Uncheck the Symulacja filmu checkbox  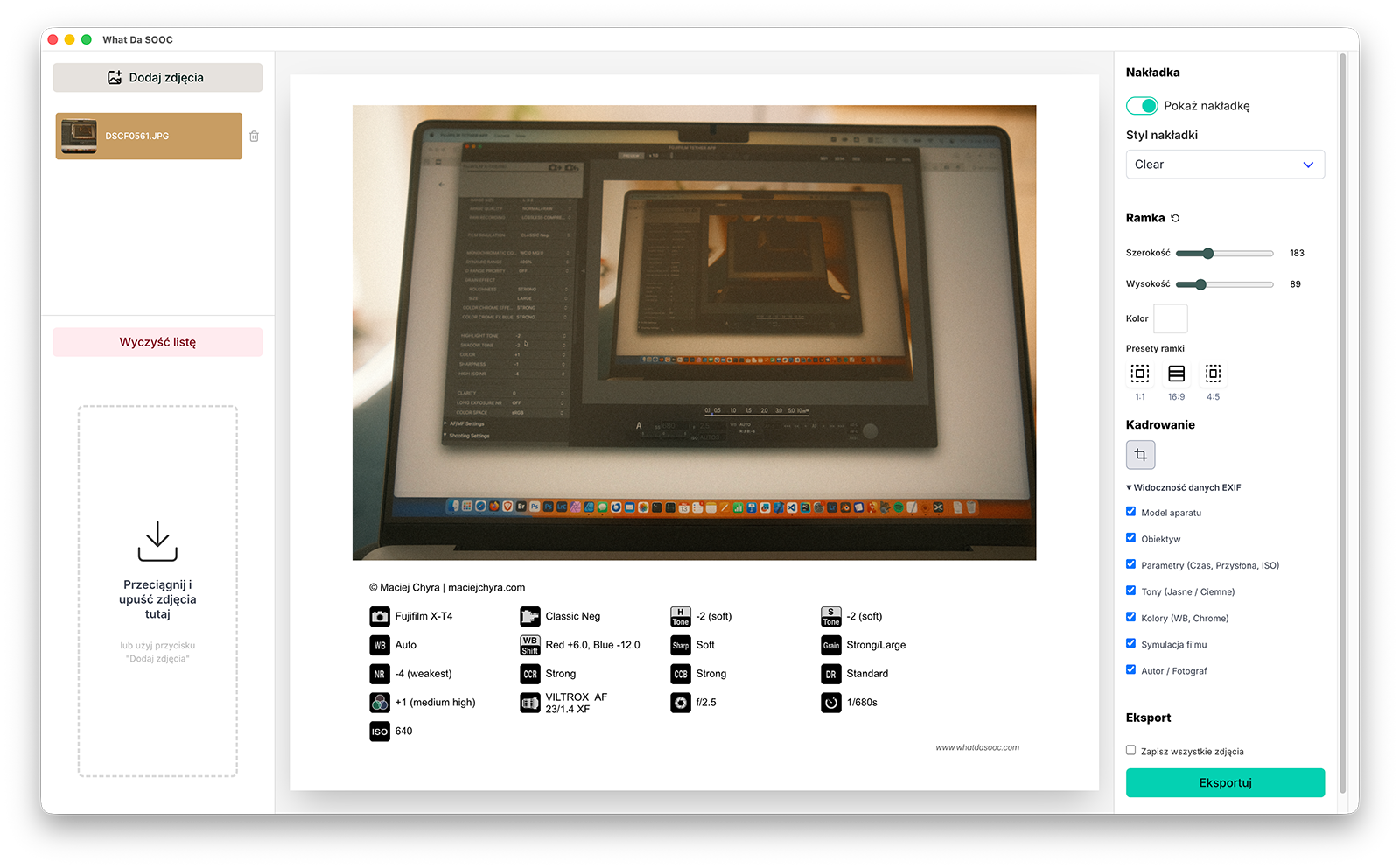[x=1130, y=643]
